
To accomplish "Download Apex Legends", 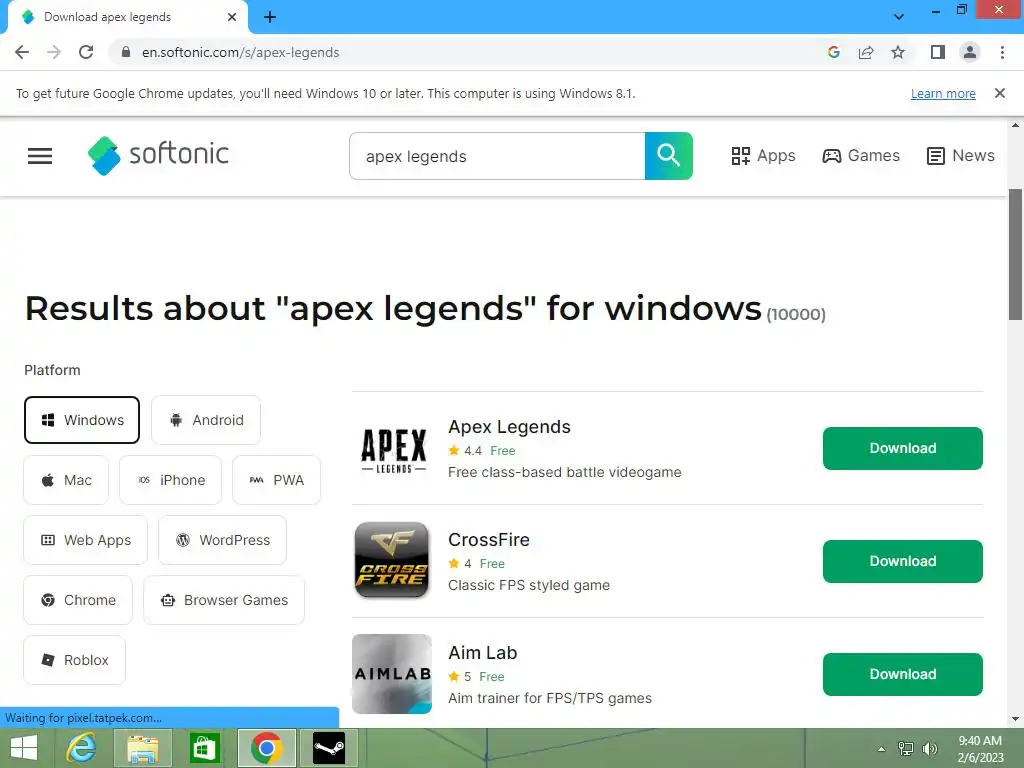I will coord(903,449).
